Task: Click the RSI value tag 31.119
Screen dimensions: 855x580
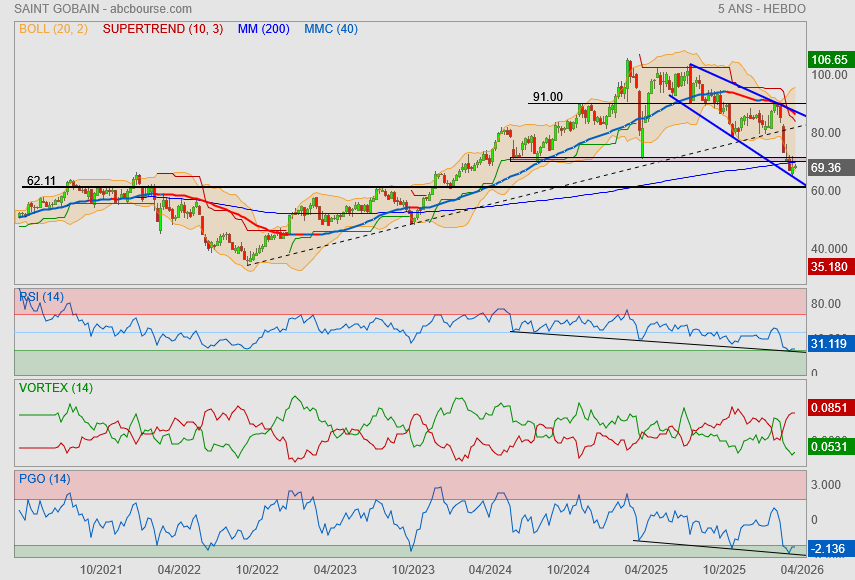Action: [x=829, y=343]
